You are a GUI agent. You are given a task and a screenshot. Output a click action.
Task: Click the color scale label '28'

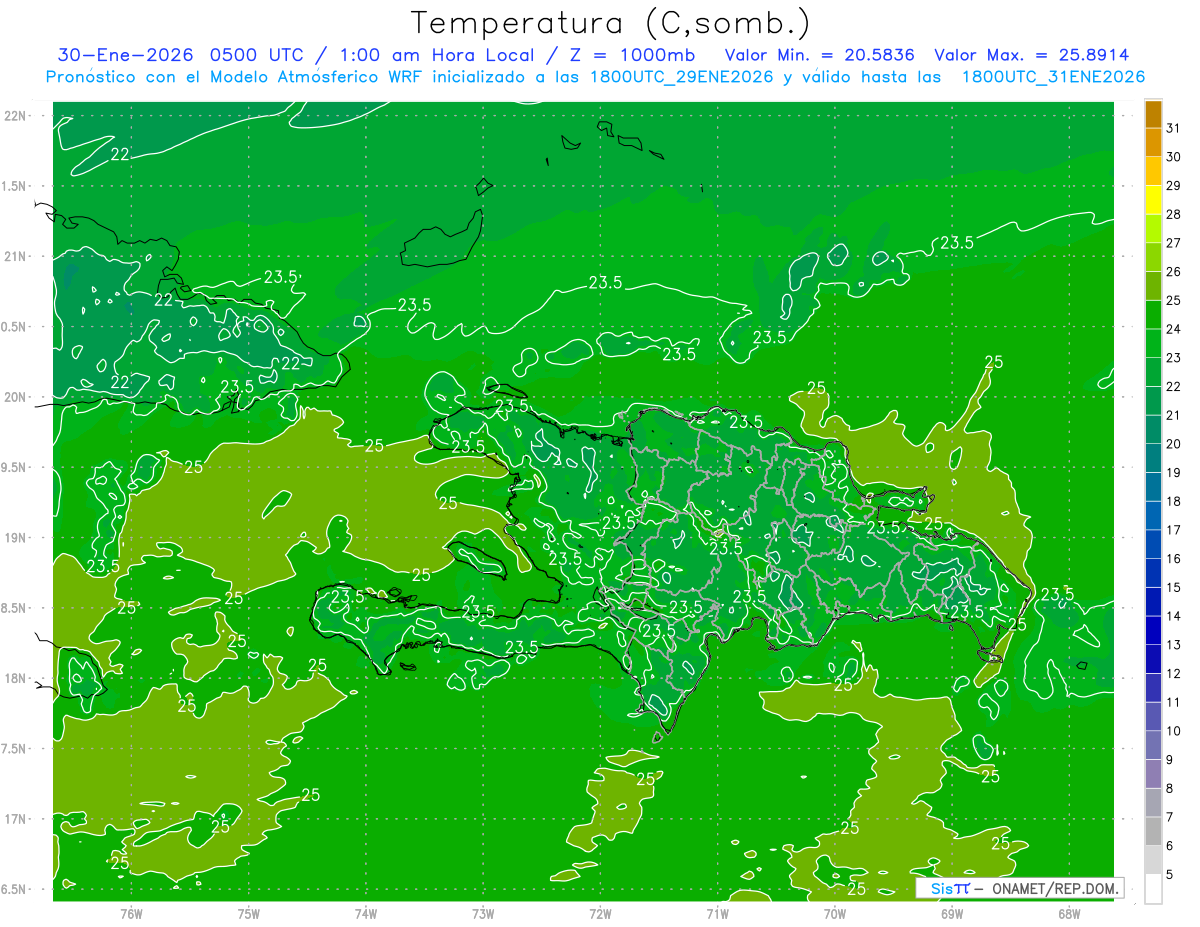point(1174,214)
